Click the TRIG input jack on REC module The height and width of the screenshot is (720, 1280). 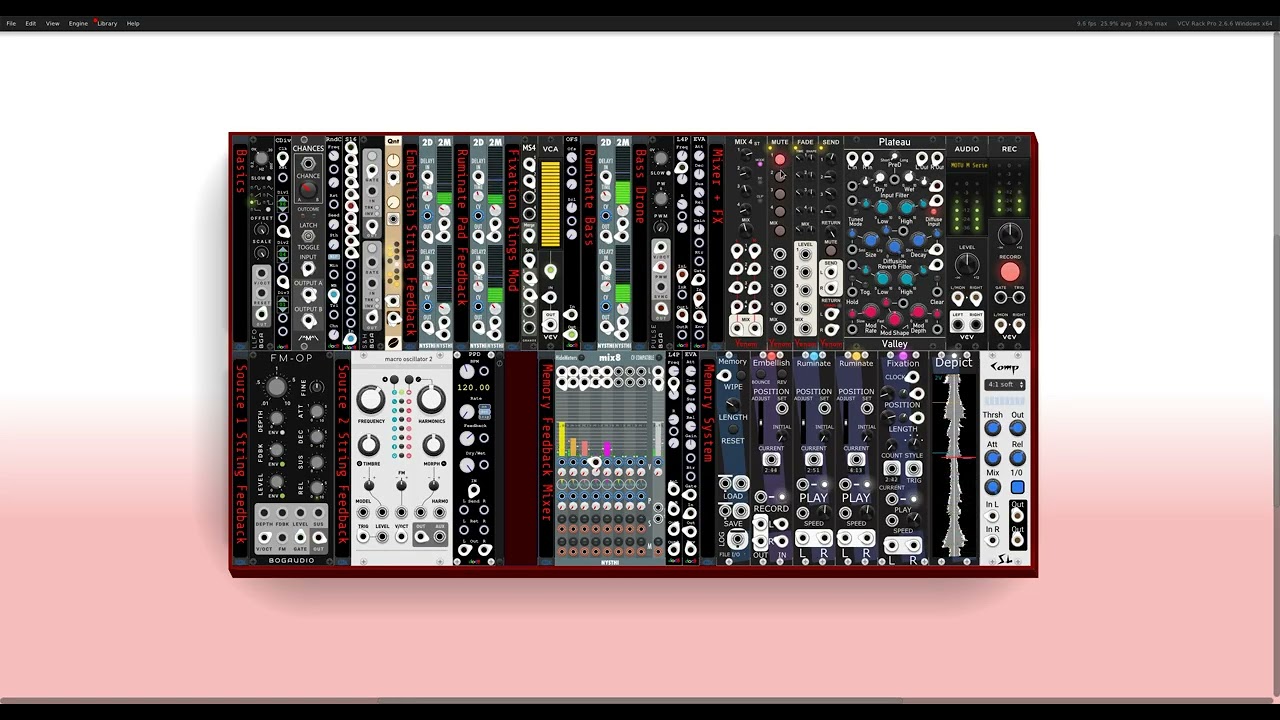1019,297
